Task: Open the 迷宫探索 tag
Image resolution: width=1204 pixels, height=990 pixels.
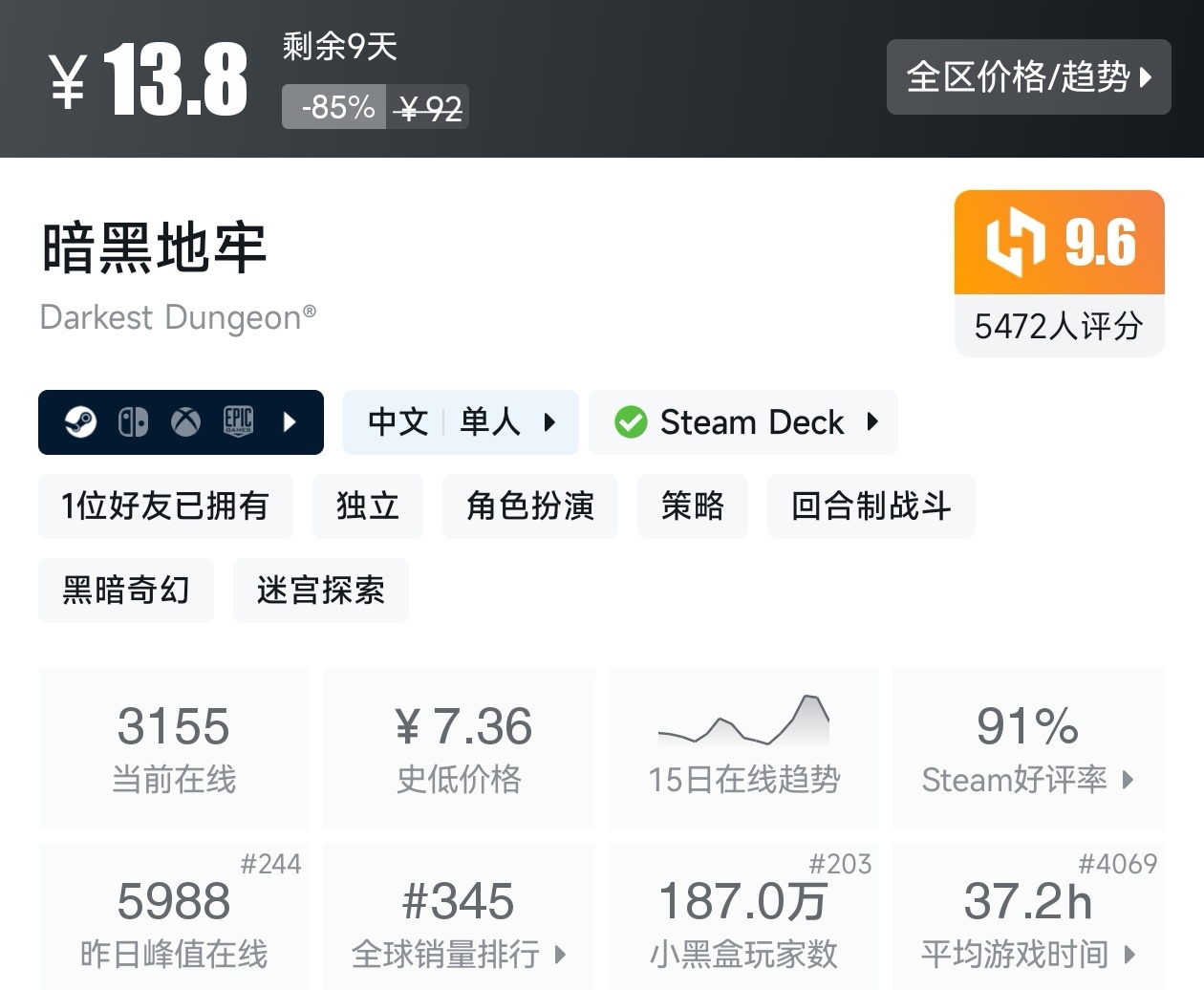Action: [321, 590]
